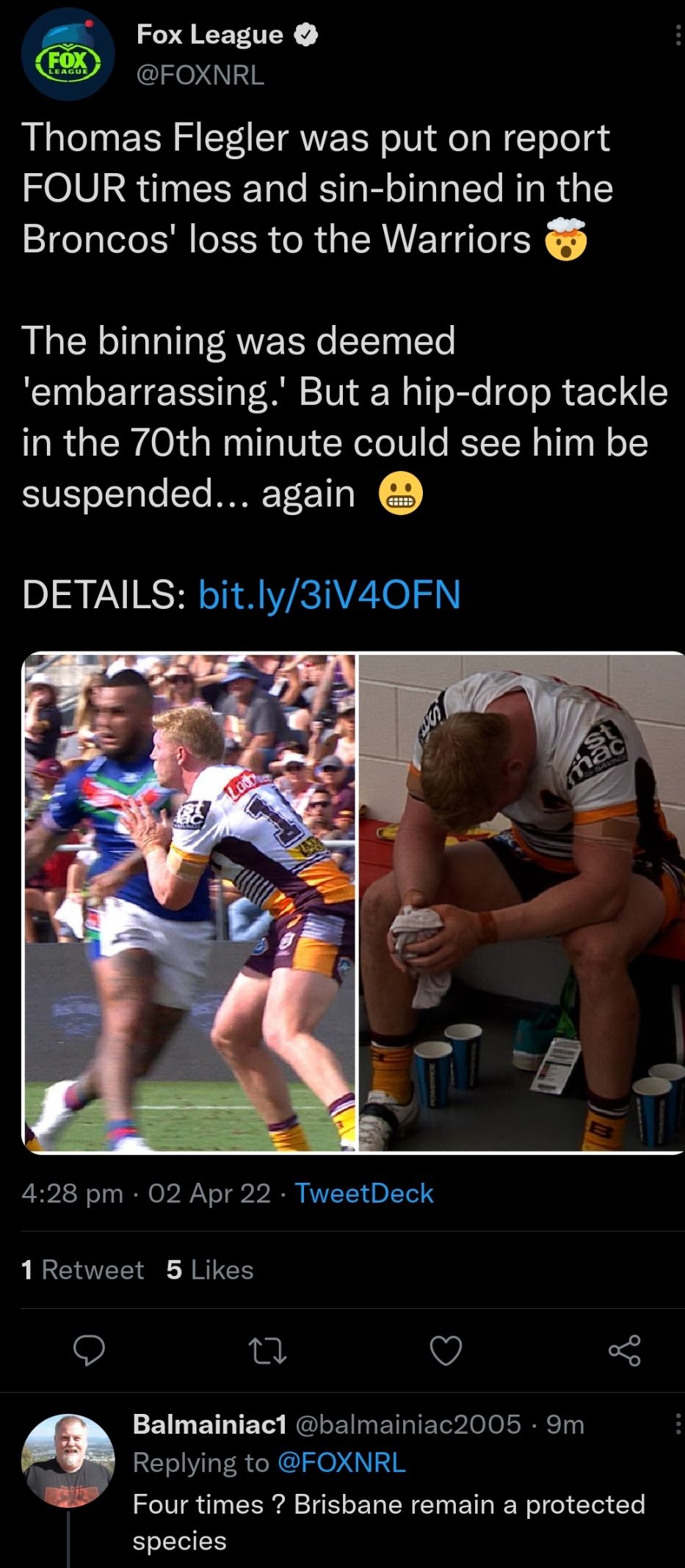Viewport: 685px width, 1568px height.
Task: Like the tweet with the heart icon
Action: [x=446, y=1350]
